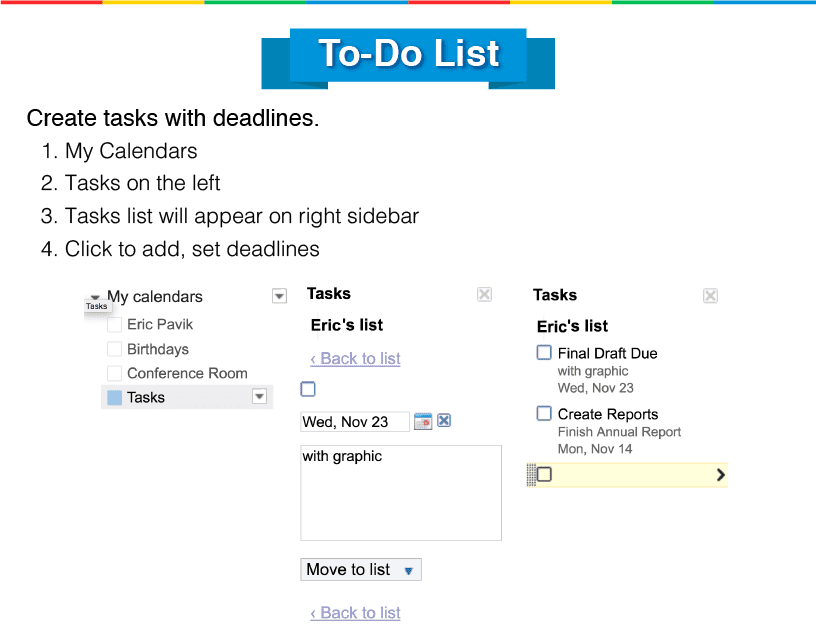
Task: Open the calendar date picker icon
Action: (423, 422)
